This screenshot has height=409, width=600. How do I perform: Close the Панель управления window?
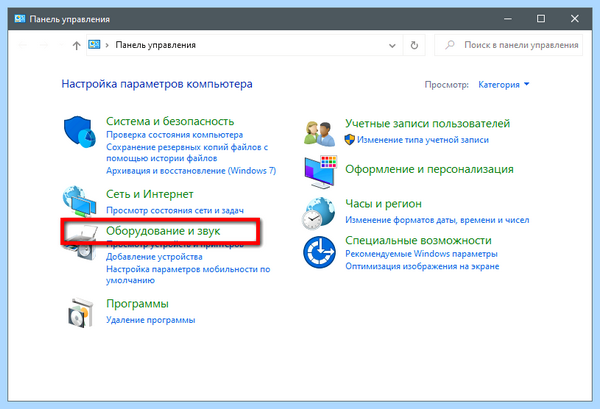click(575, 19)
